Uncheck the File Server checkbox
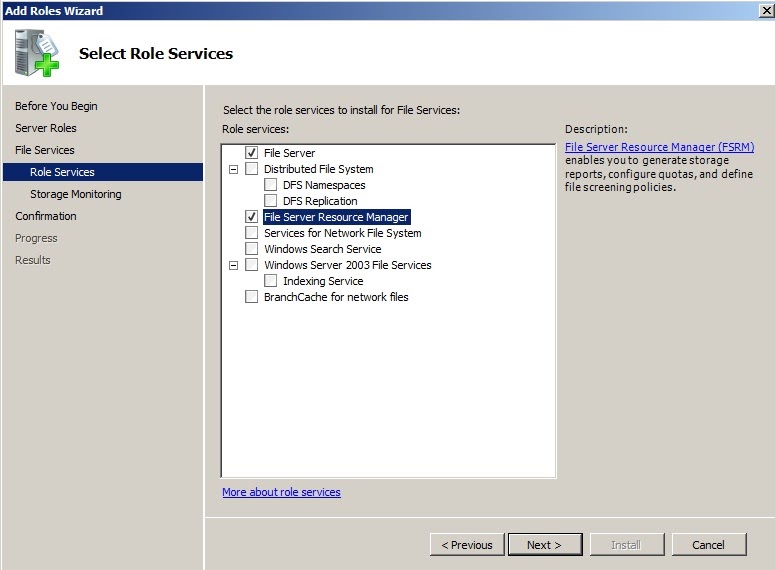This screenshot has height=570, width=775. 252,153
